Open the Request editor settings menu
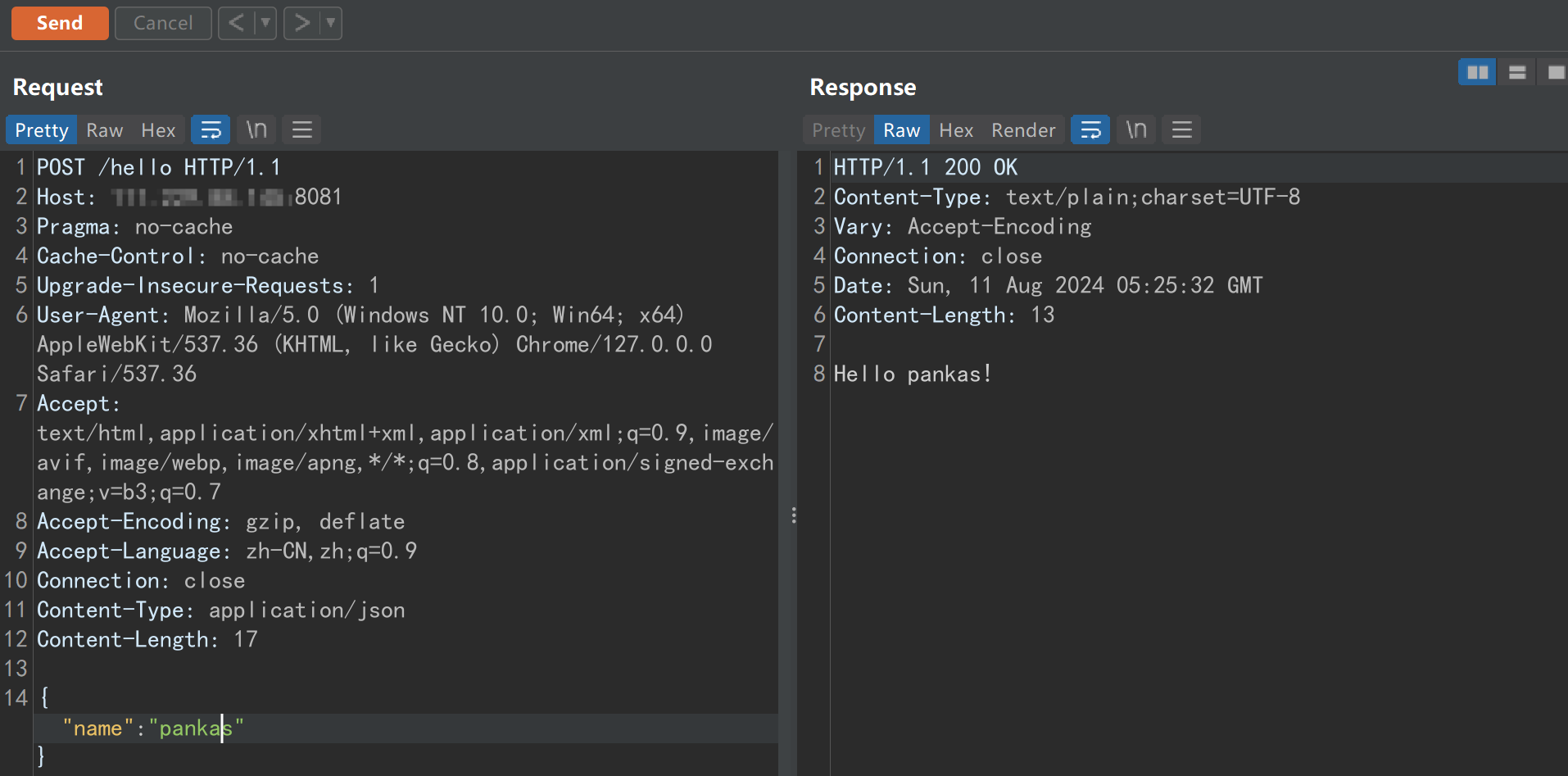1568x776 pixels. 301,129
